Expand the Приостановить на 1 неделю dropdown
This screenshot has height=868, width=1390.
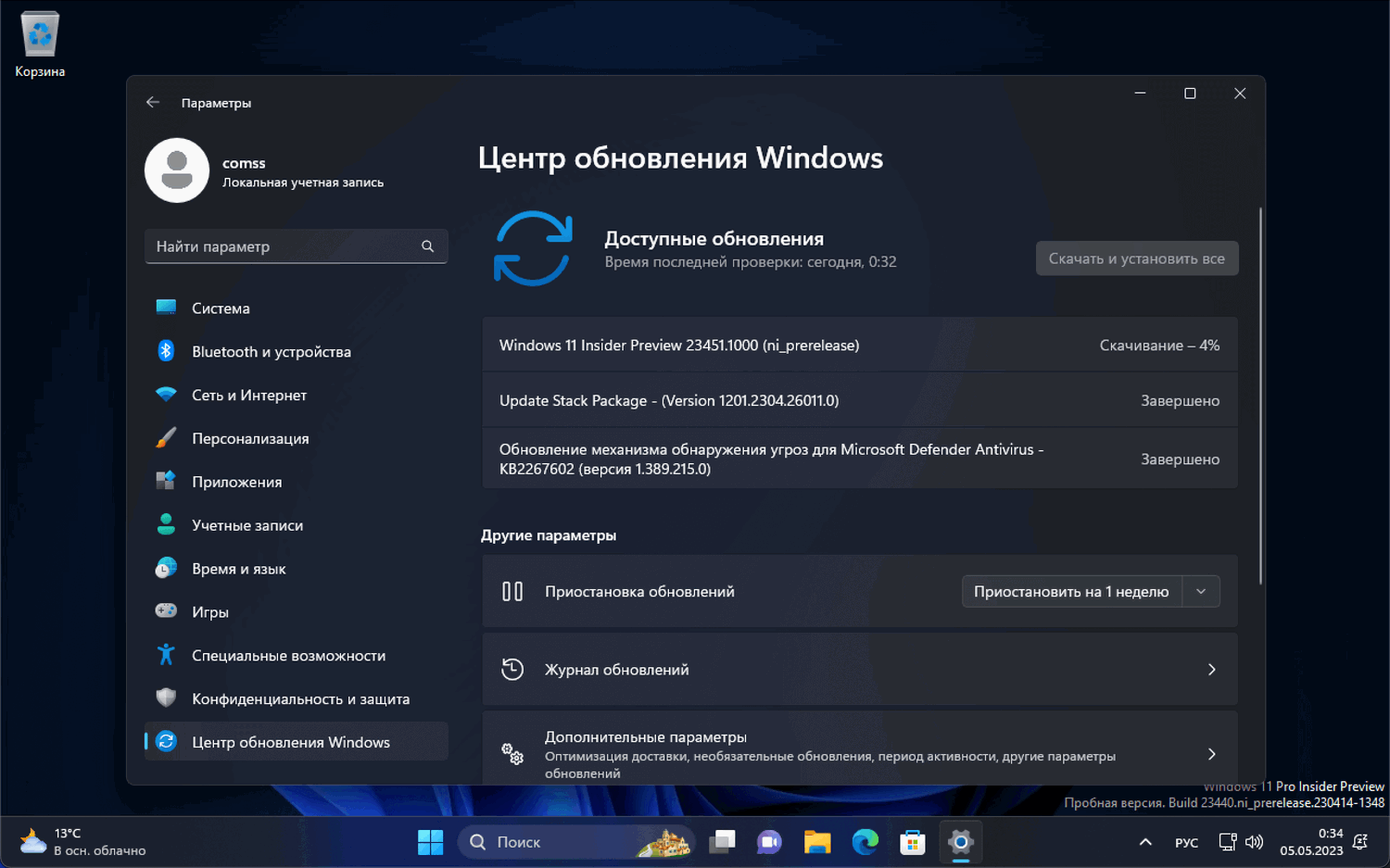pyautogui.click(x=1201, y=591)
